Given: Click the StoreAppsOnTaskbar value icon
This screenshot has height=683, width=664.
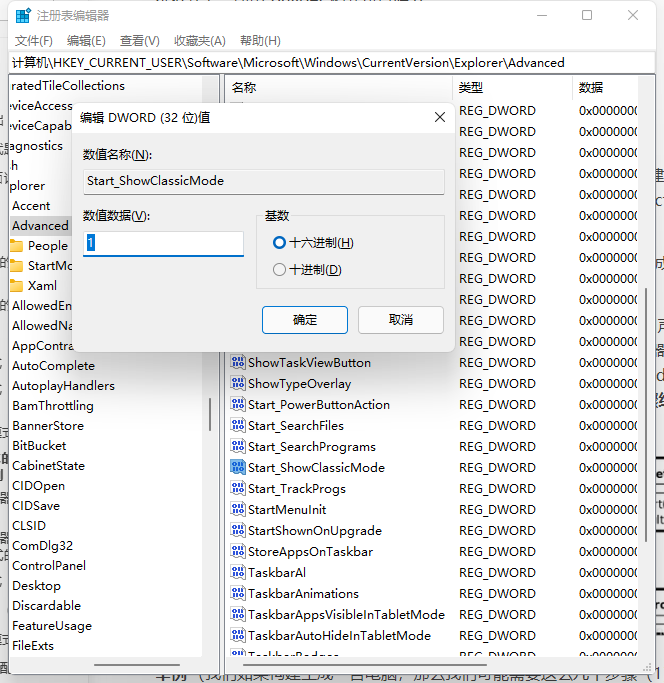Looking at the screenshot, I should (x=238, y=551).
